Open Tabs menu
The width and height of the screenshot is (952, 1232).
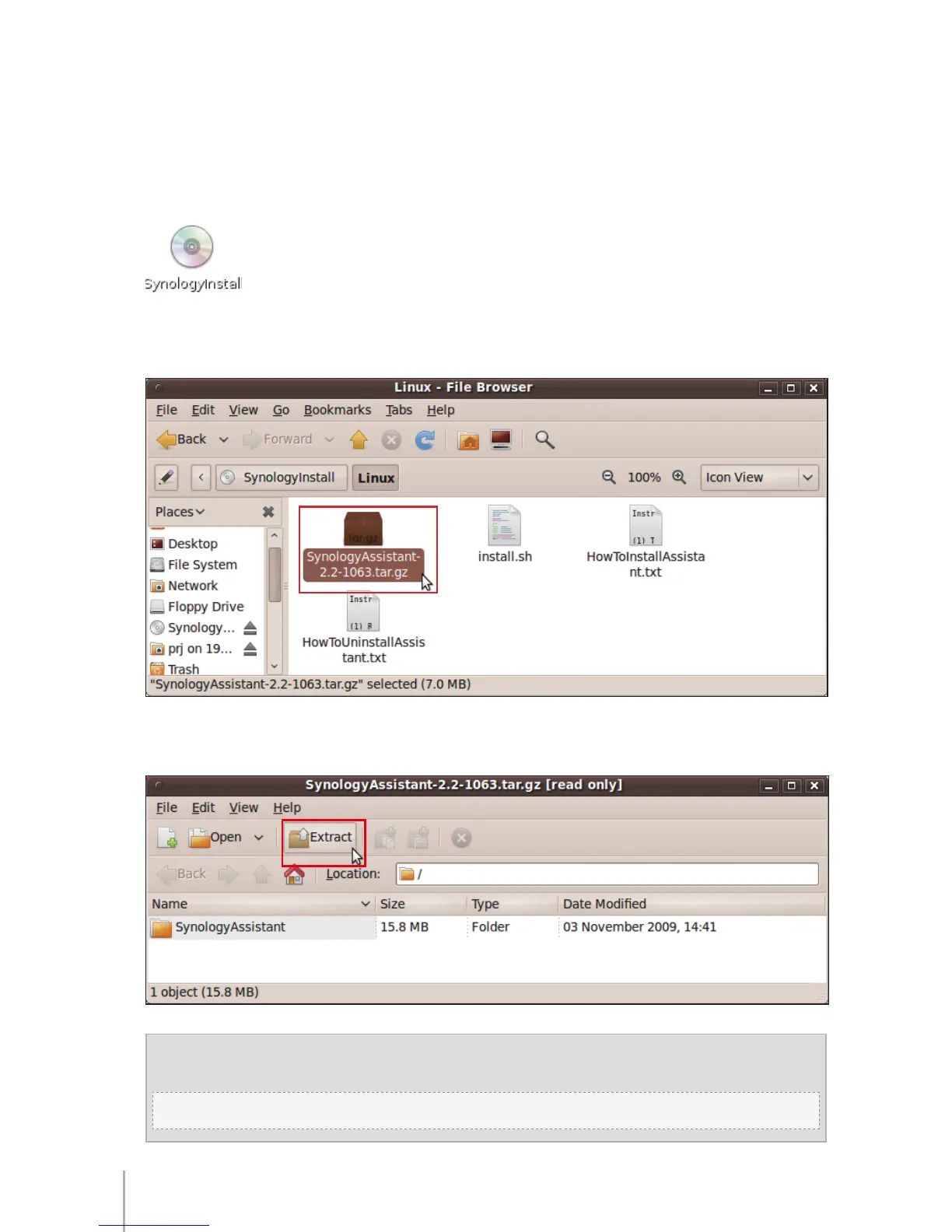[399, 410]
